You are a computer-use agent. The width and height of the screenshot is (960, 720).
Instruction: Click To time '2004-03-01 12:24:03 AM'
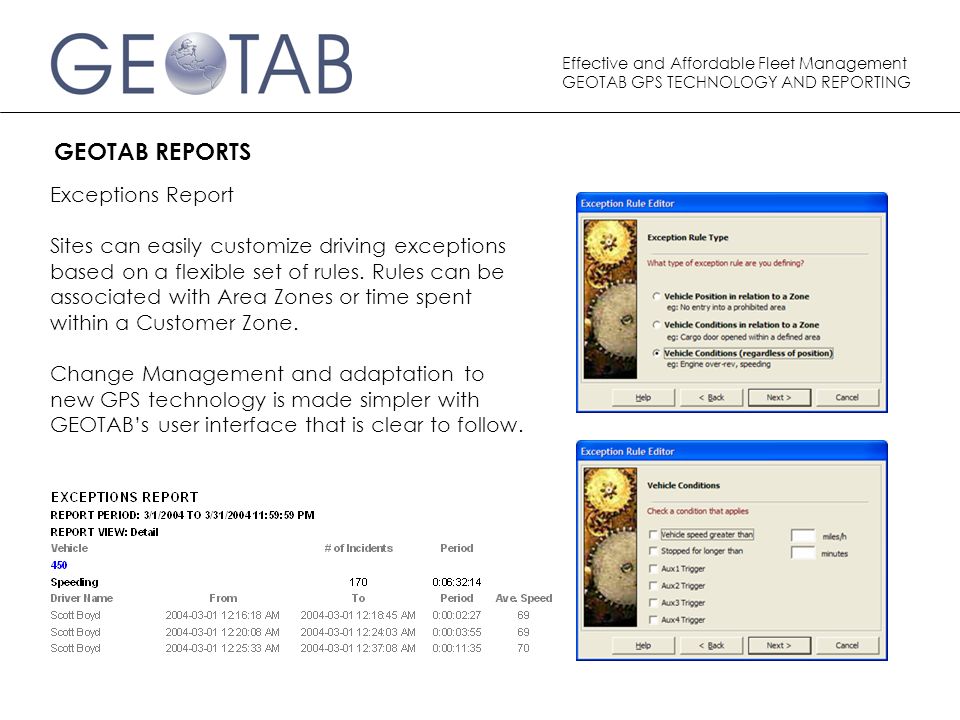point(358,632)
